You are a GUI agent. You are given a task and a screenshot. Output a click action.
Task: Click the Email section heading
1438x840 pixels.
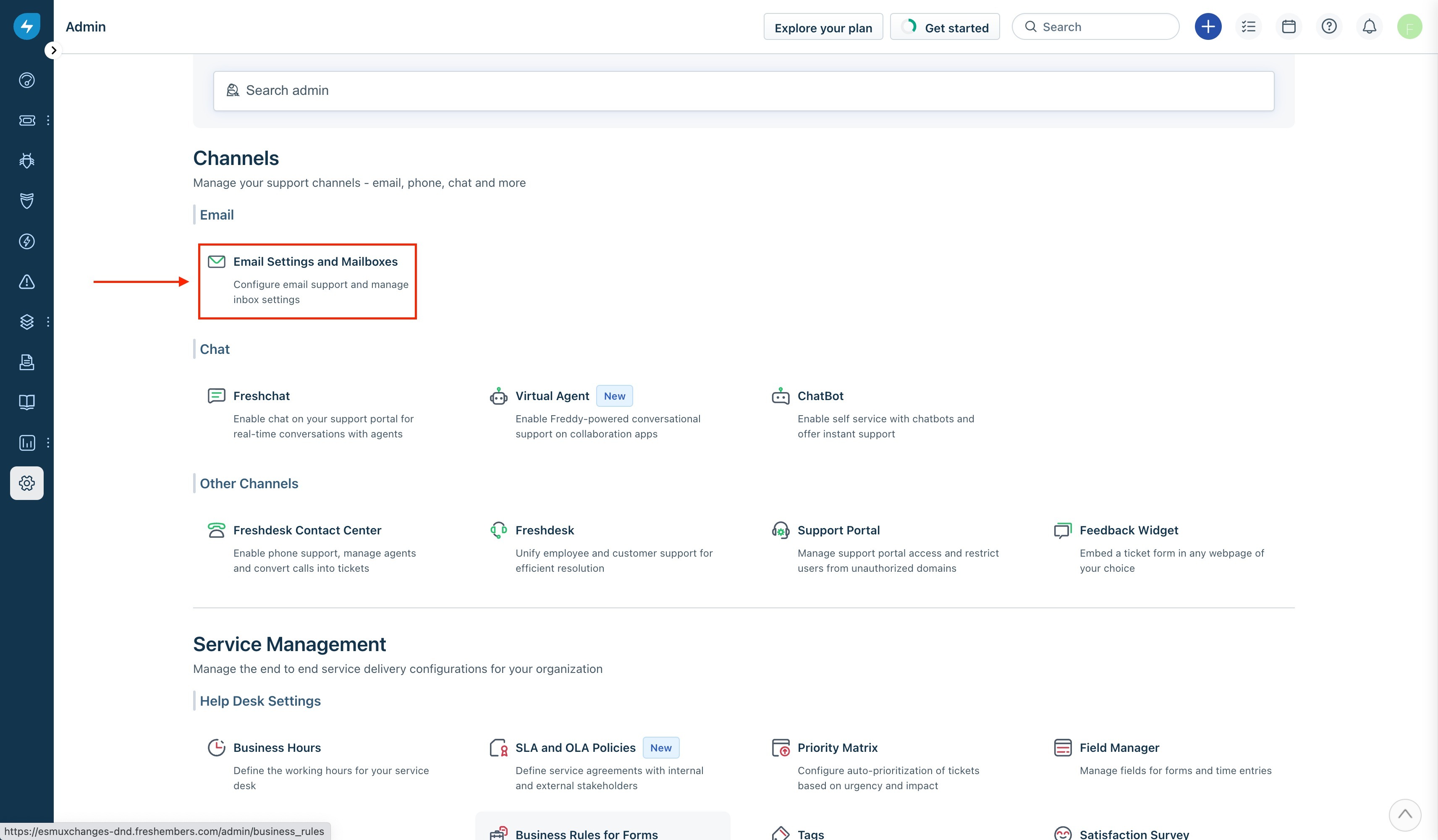tap(216, 215)
